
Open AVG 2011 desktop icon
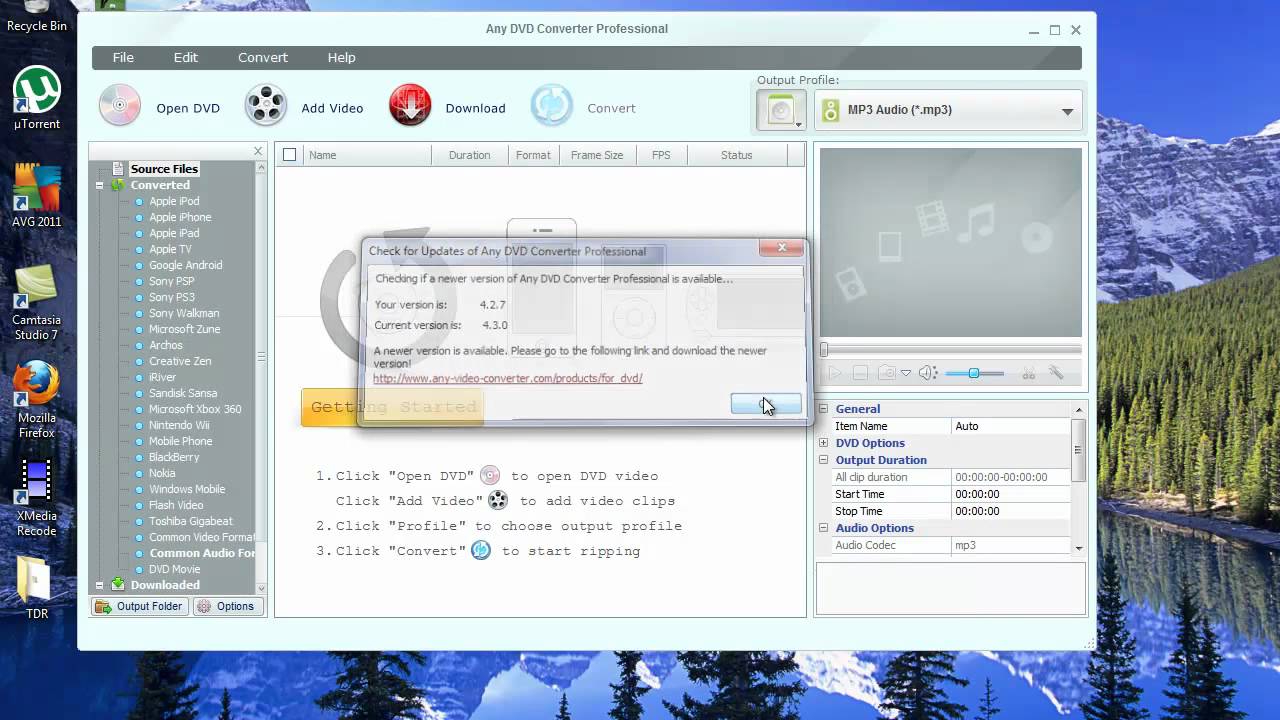click(x=37, y=196)
